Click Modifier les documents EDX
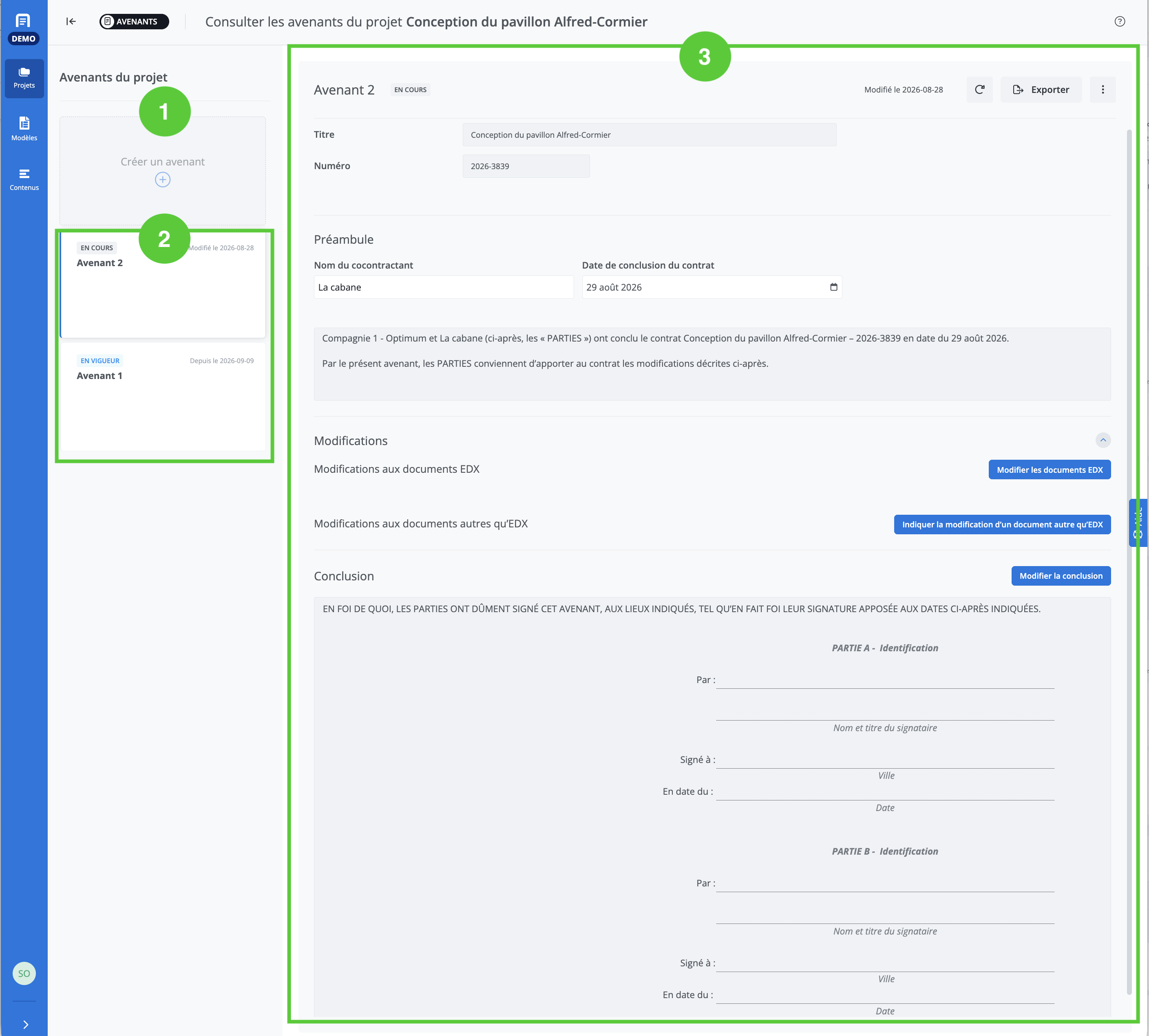1149x1036 pixels. point(1050,470)
